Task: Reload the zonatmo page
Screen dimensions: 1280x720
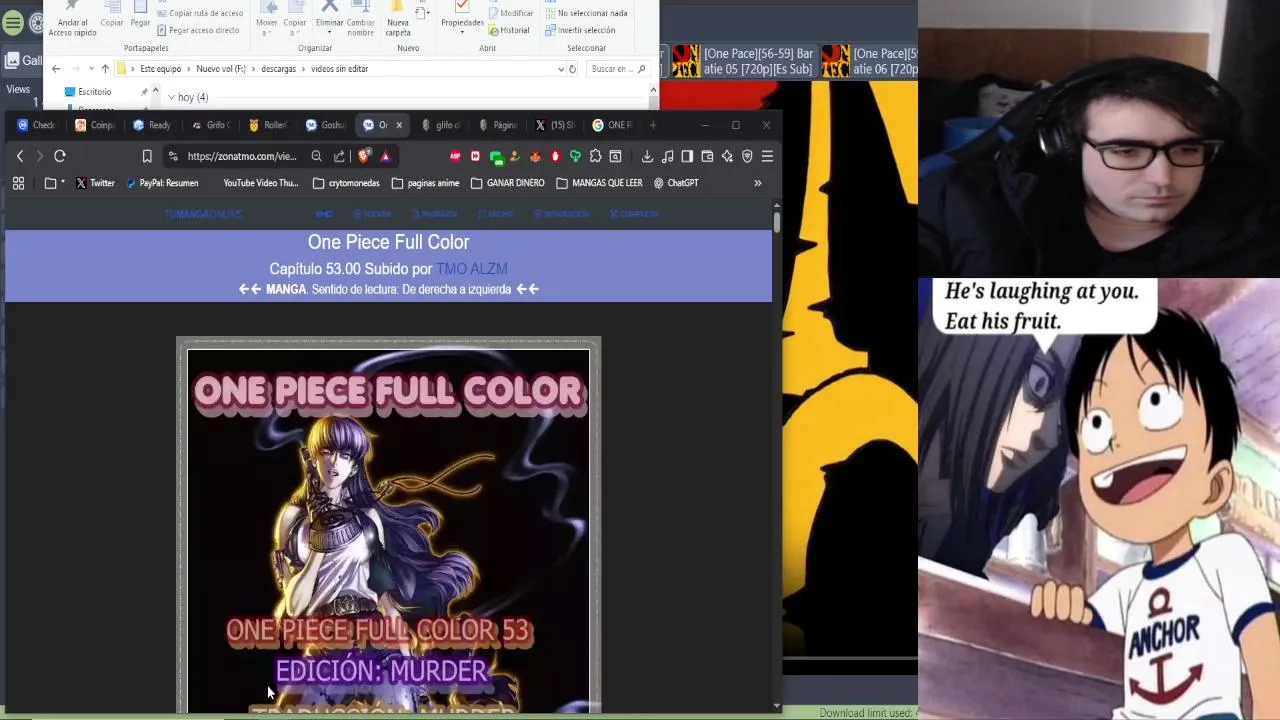Action: pos(60,156)
